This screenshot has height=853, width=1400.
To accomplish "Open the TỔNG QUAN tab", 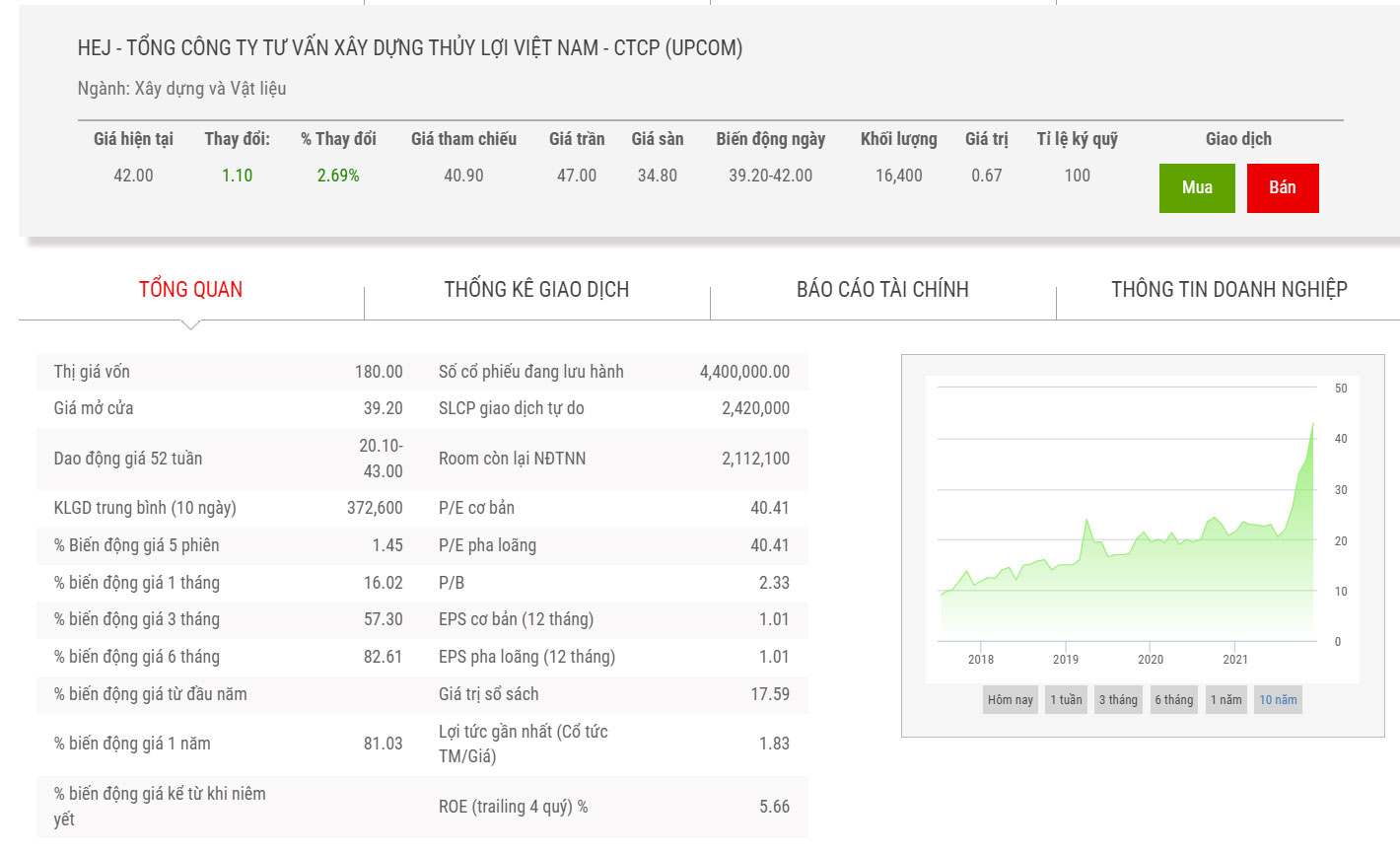I will click(190, 289).
